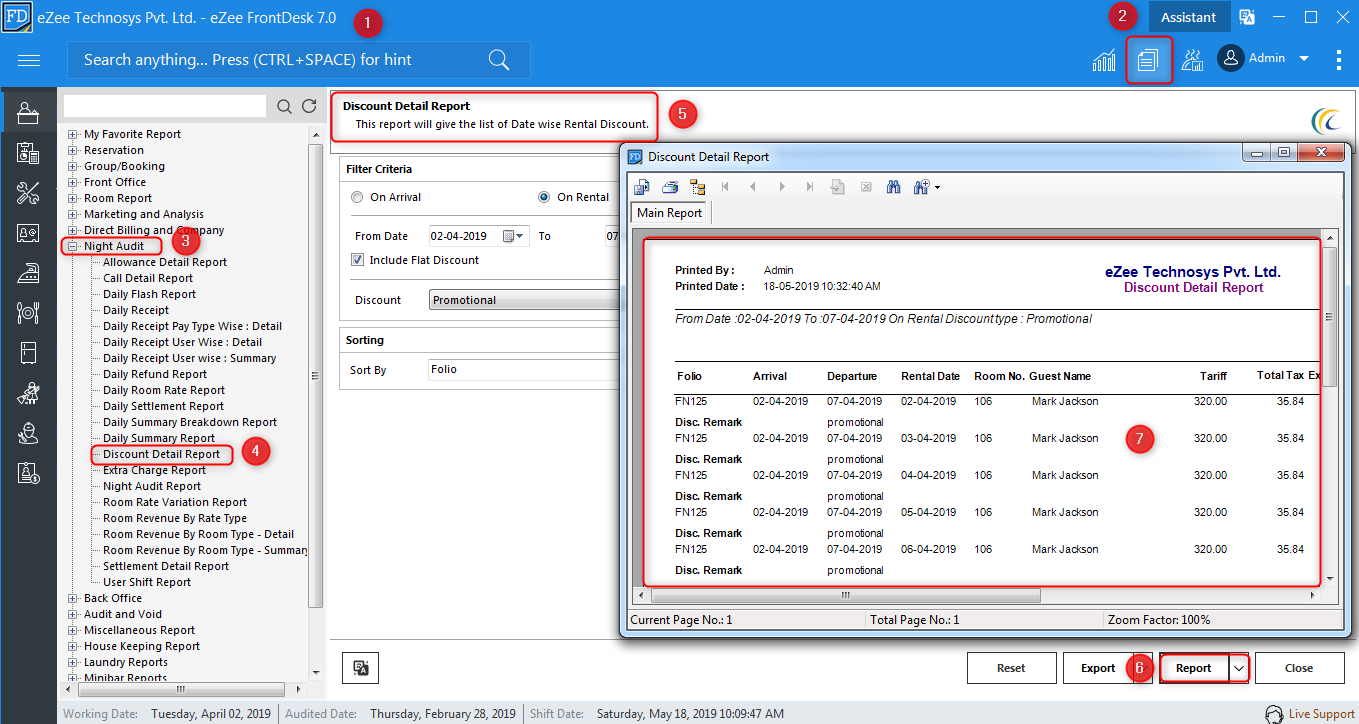The image size is (1359, 724).
Task: Open the bar chart analytics icon
Action: 1104,60
